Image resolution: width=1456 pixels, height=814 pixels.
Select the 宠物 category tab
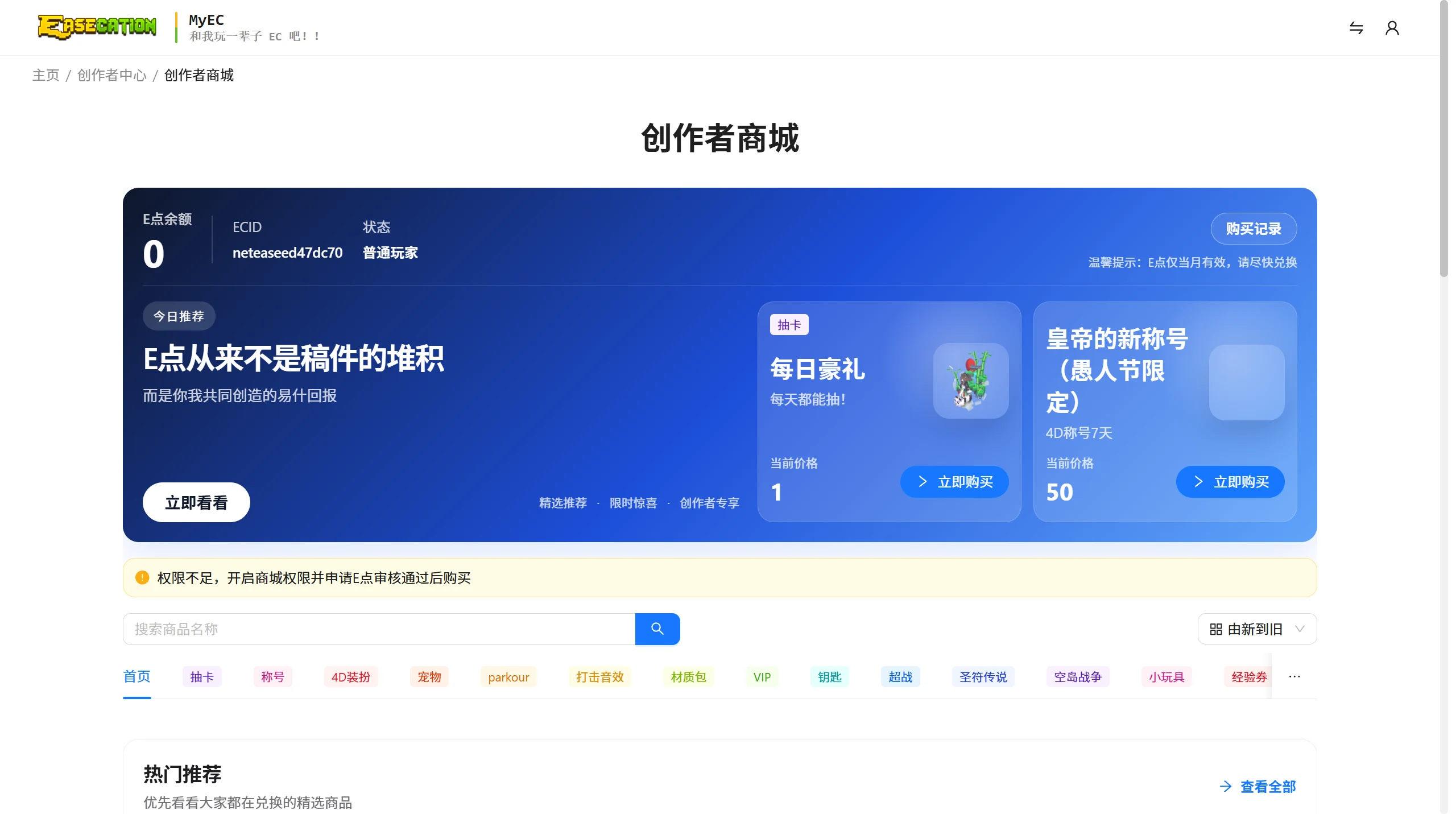point(429,677)
